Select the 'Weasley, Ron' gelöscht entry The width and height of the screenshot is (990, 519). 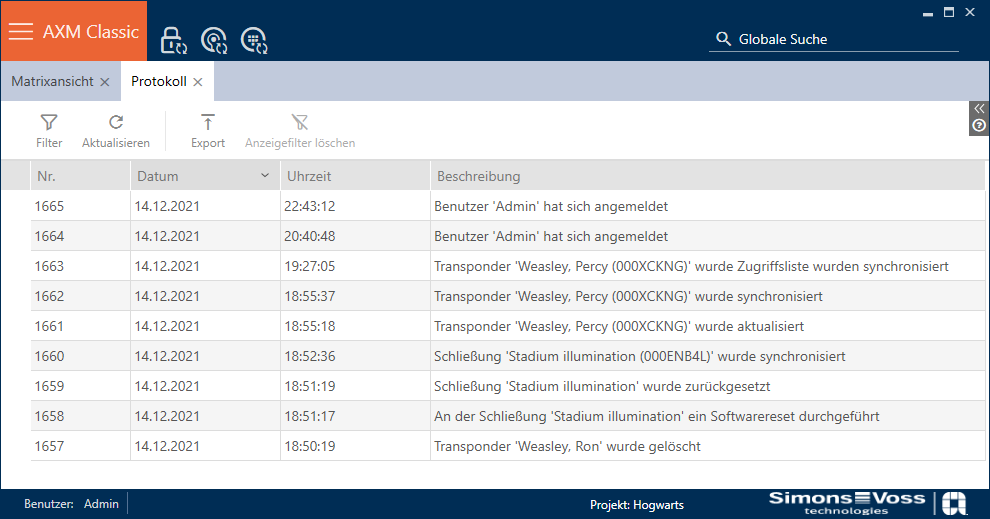point(567,446)
